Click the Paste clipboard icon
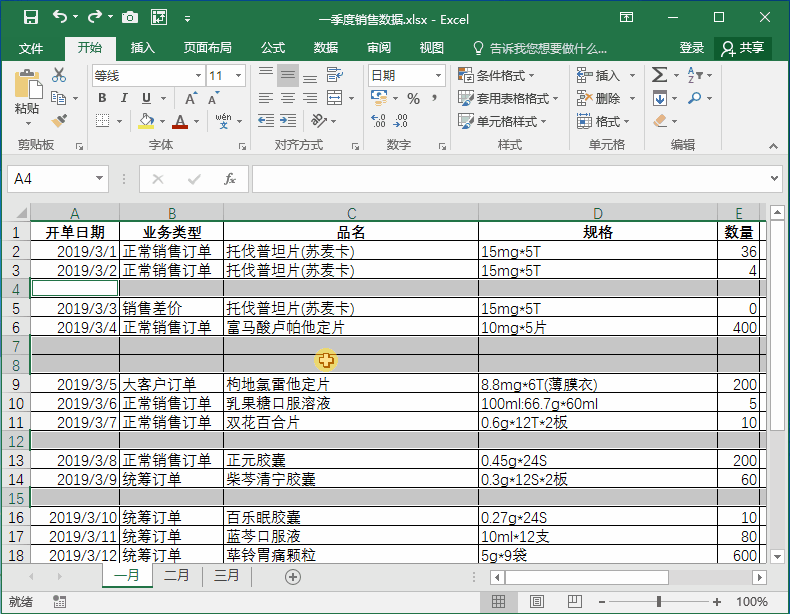Screen dimensions: 790x614 tap(28, 84)
